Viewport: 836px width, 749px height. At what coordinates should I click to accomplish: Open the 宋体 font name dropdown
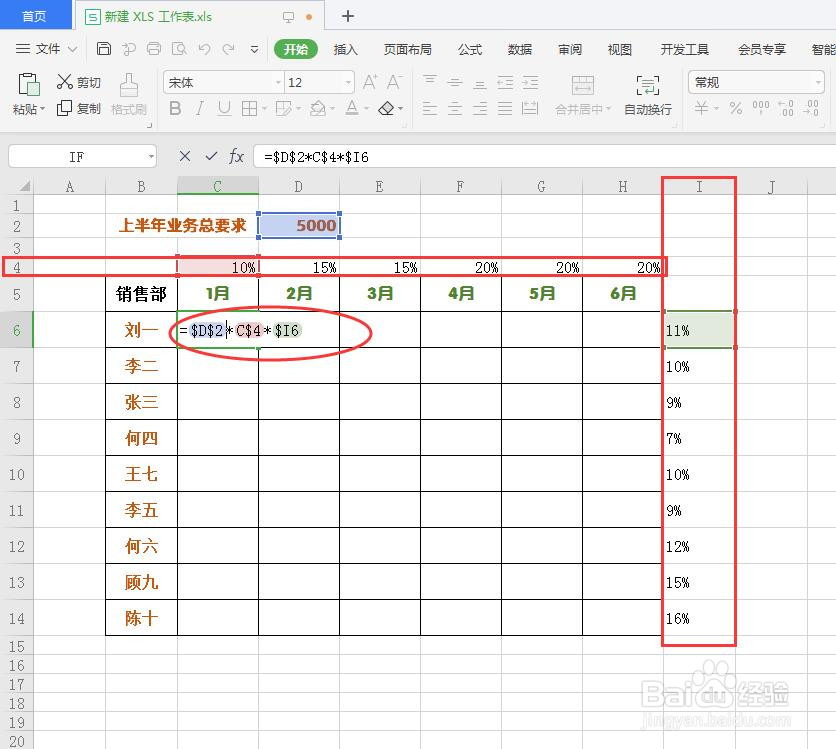coord(278,83)
